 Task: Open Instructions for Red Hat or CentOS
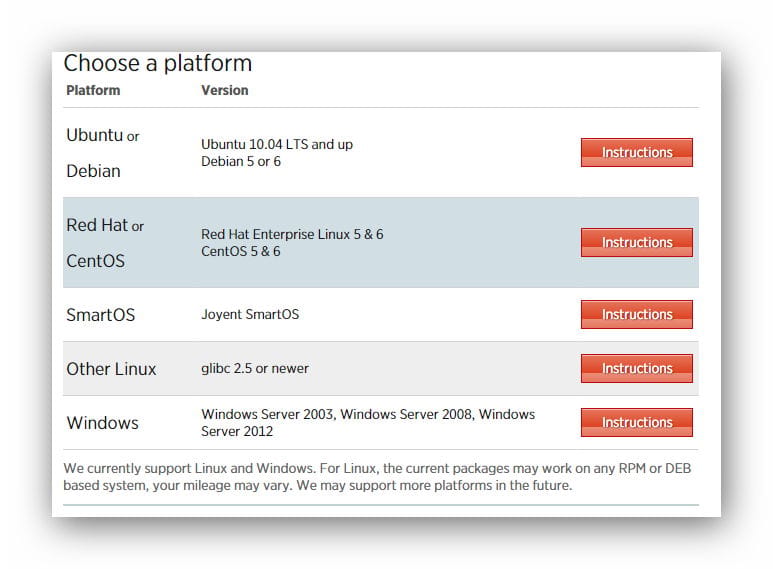point(636,242)
